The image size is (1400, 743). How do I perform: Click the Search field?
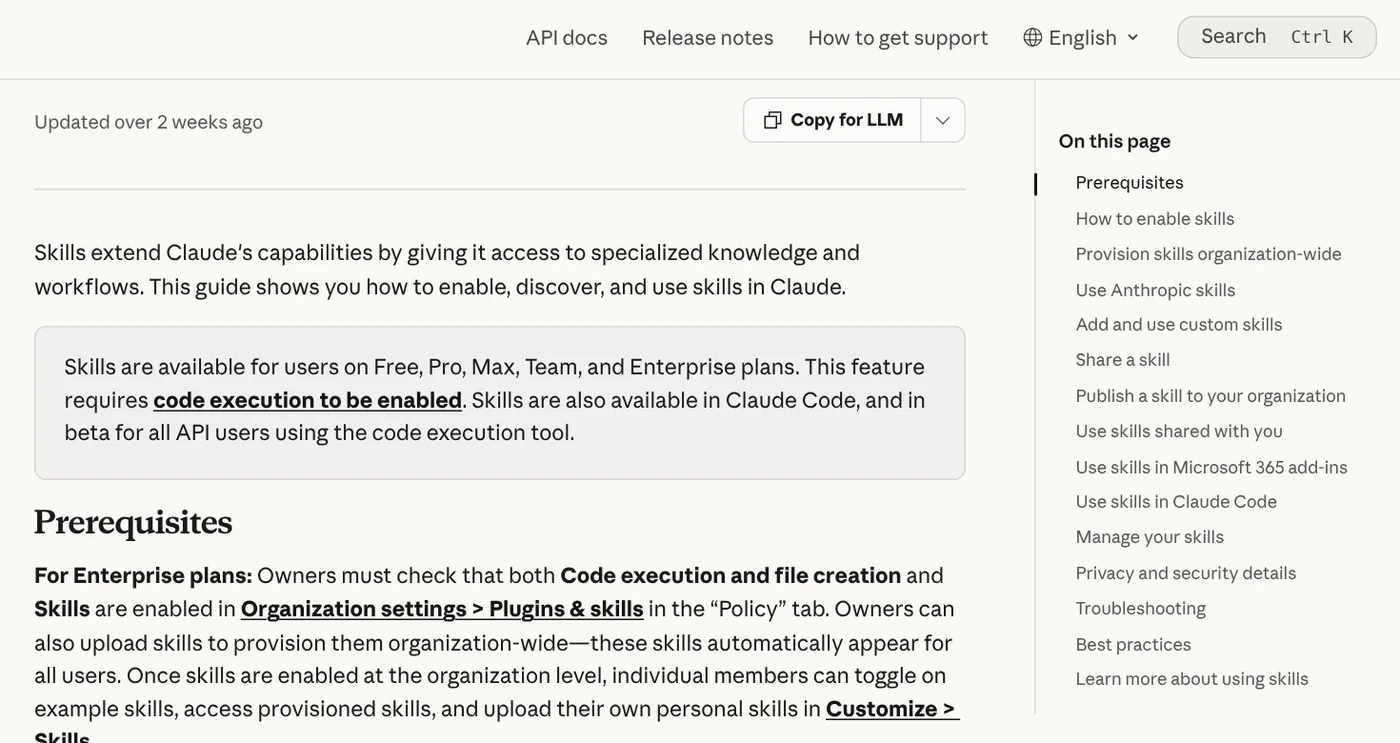coord(1277,37)
